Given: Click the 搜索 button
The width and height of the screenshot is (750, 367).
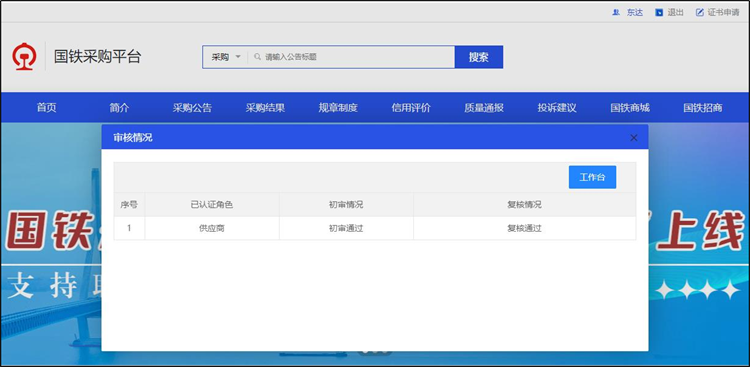Looking at the screenshot, I should [x=479, y=57].
